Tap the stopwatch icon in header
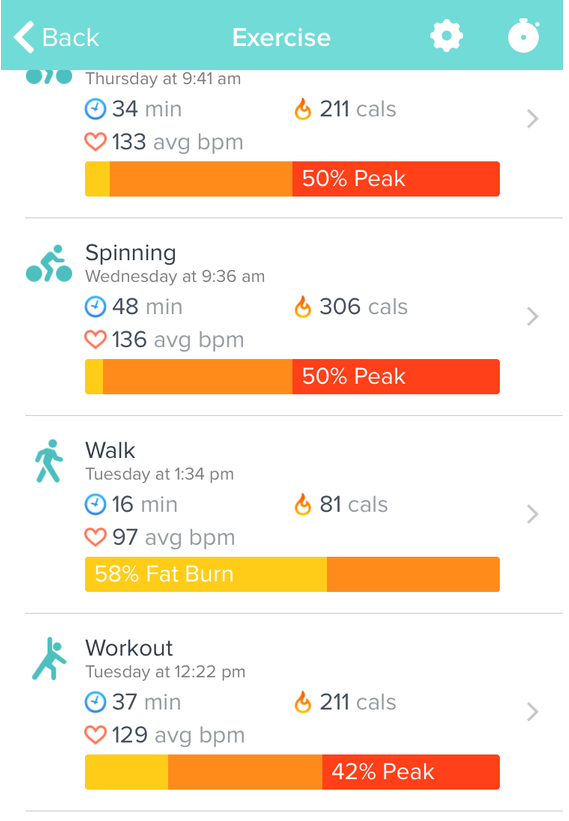Screen dimensions: 569x821 pos(523,35)
